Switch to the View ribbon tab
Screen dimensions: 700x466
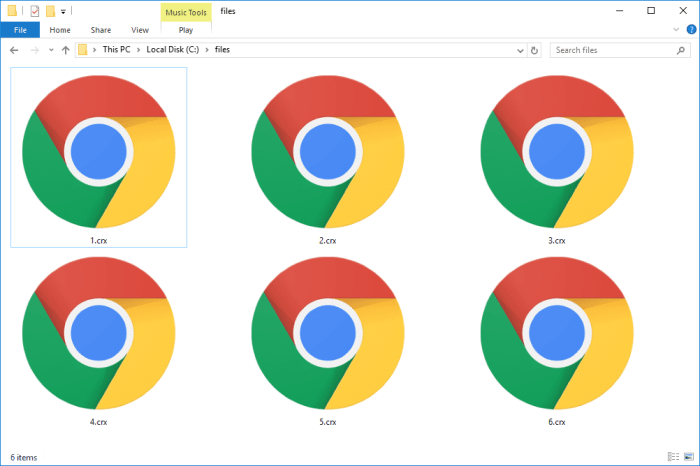[138, 30]
